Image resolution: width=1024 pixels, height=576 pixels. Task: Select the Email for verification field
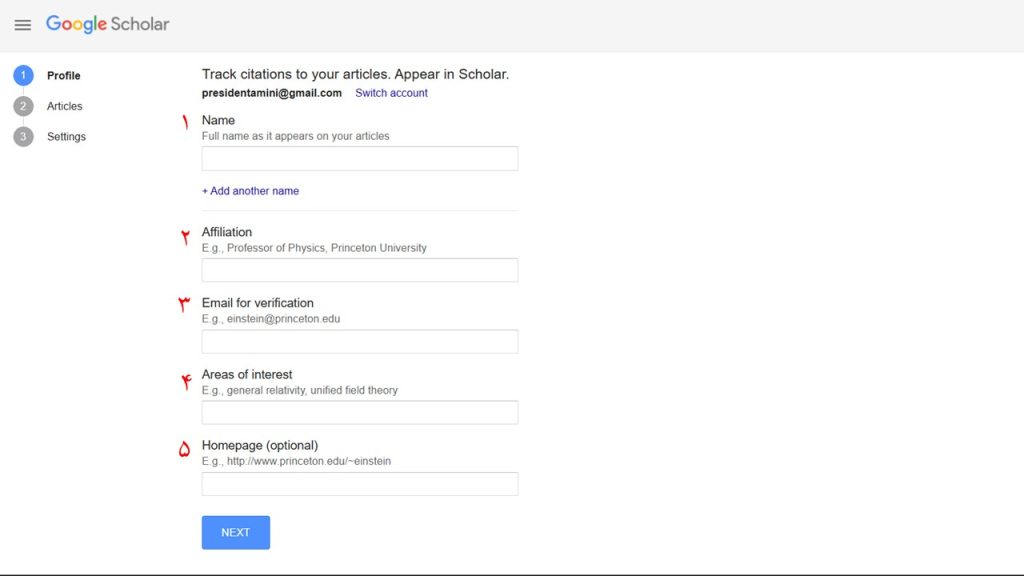tap(360, 342)
